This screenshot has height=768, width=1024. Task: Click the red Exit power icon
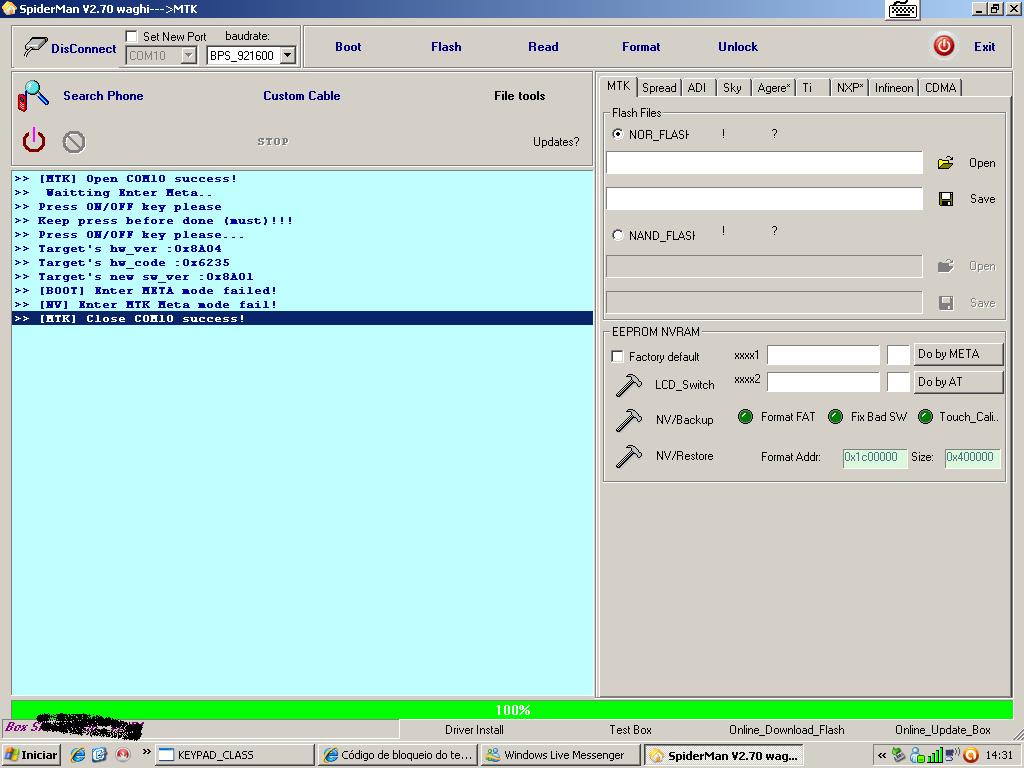point(944,46)
